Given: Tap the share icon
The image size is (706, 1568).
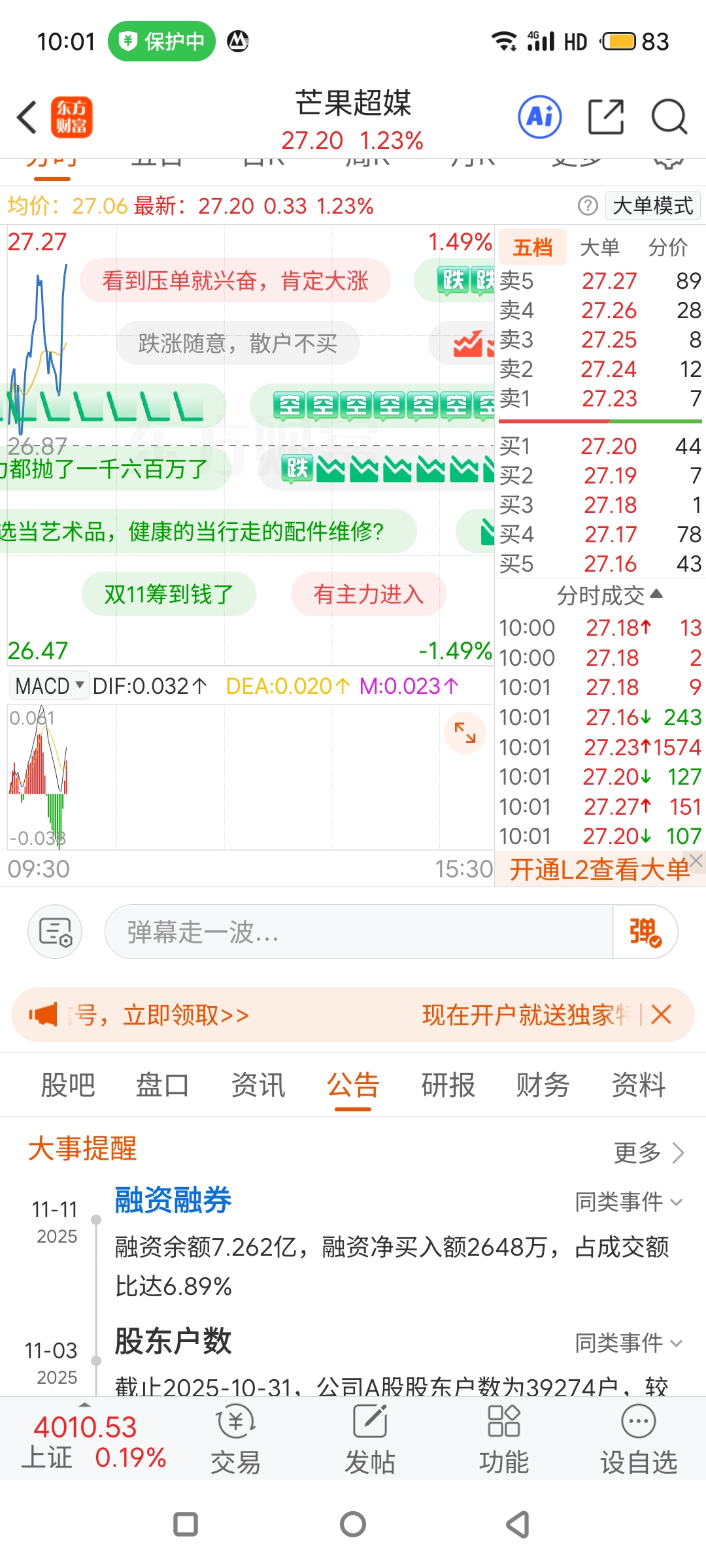Looking at the screenshot, I should pos(606,118).
